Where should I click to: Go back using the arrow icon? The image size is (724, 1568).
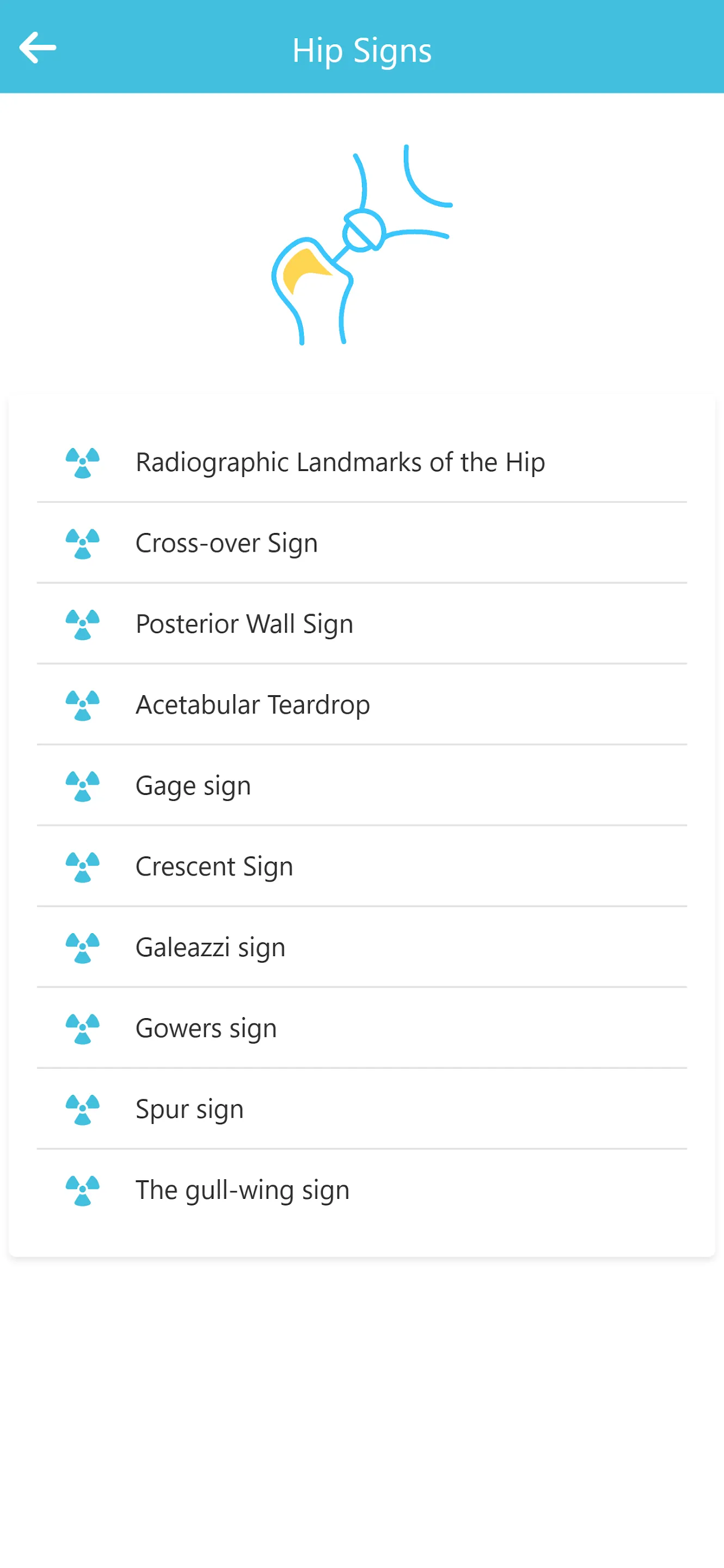[x=38, y=47]
